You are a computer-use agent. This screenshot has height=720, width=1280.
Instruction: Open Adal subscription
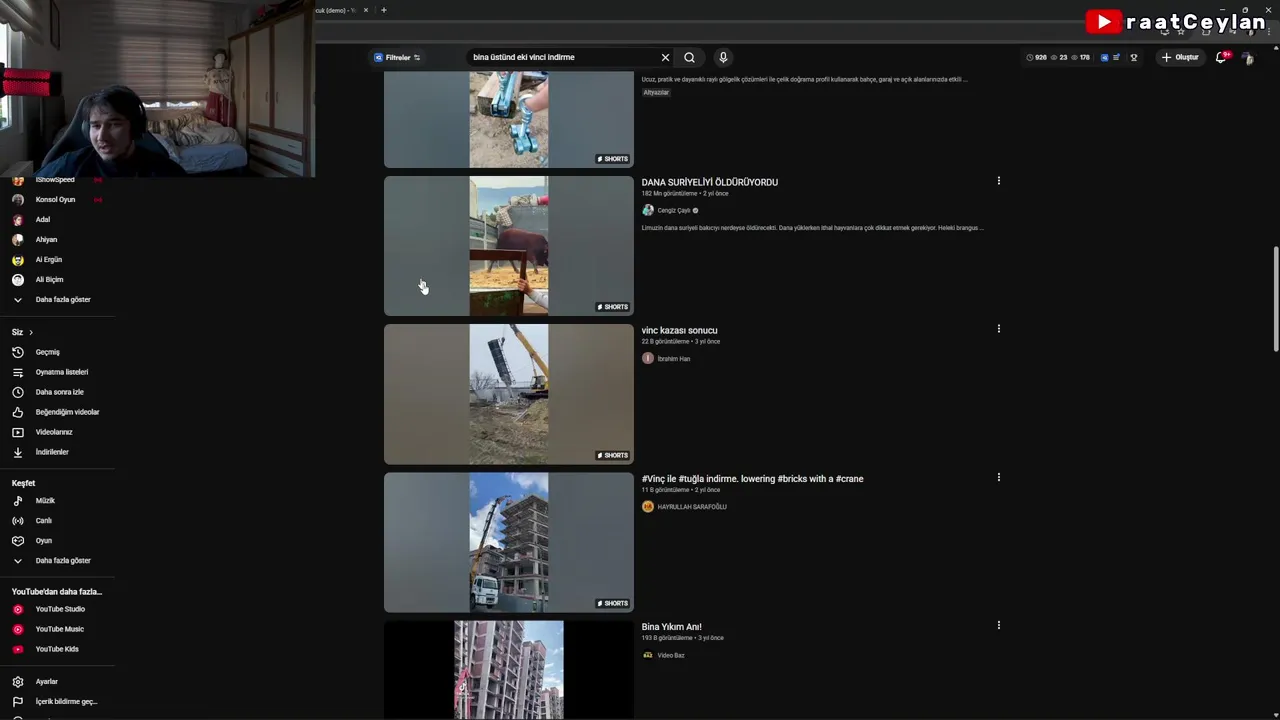click(42, 220)
